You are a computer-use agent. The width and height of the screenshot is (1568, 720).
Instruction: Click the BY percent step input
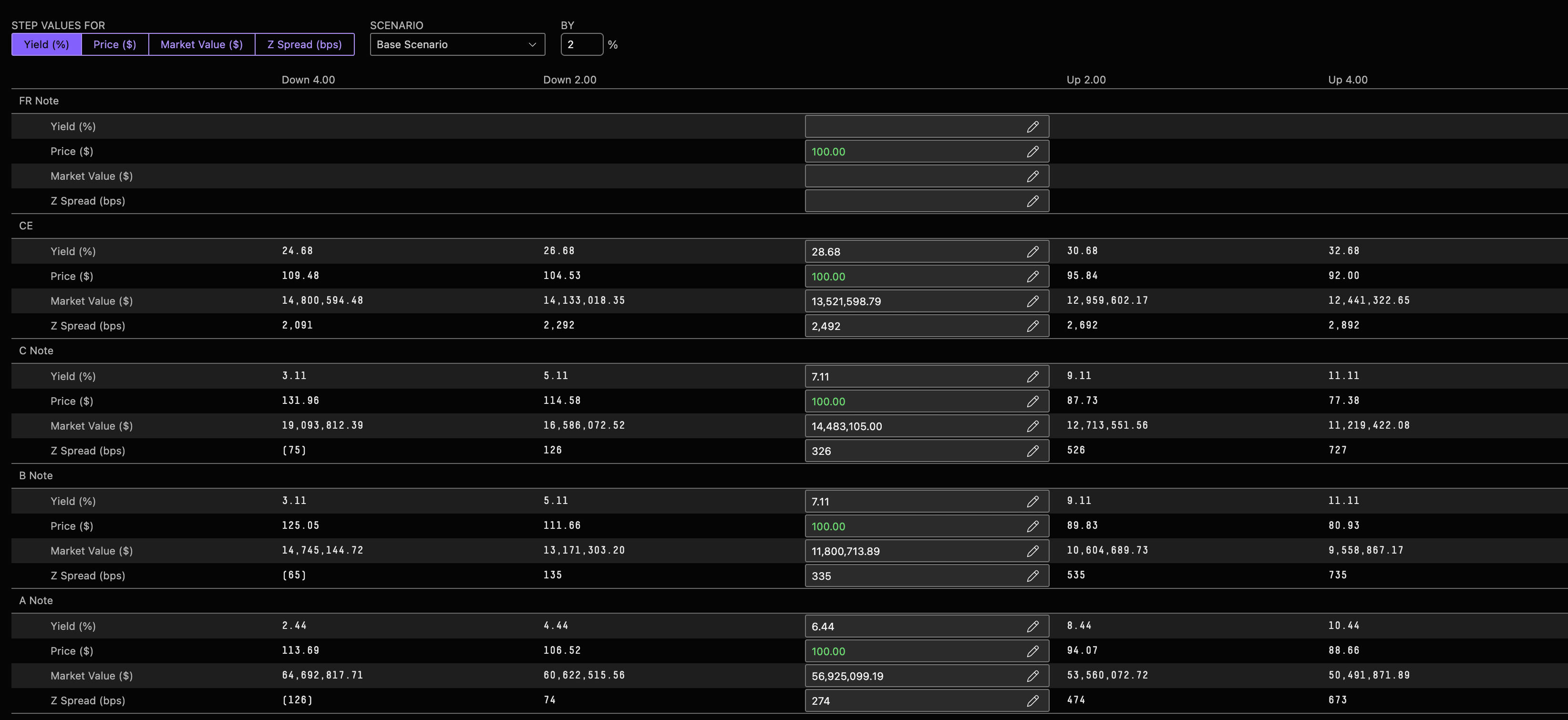point(582,44)
